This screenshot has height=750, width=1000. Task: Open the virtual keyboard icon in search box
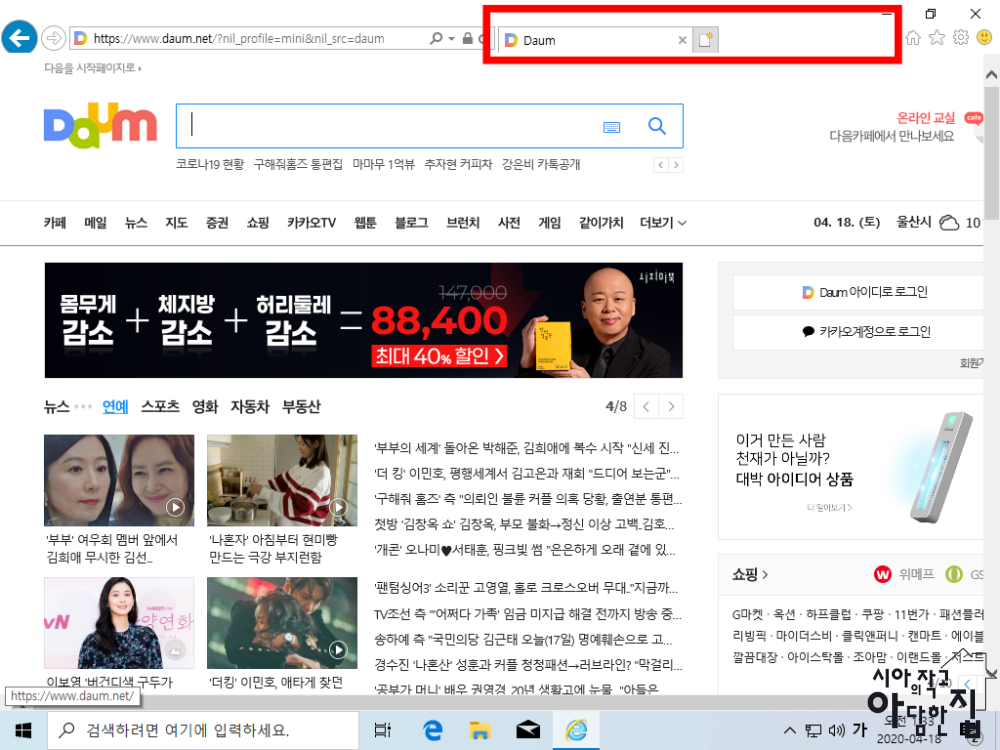(611, 127)
